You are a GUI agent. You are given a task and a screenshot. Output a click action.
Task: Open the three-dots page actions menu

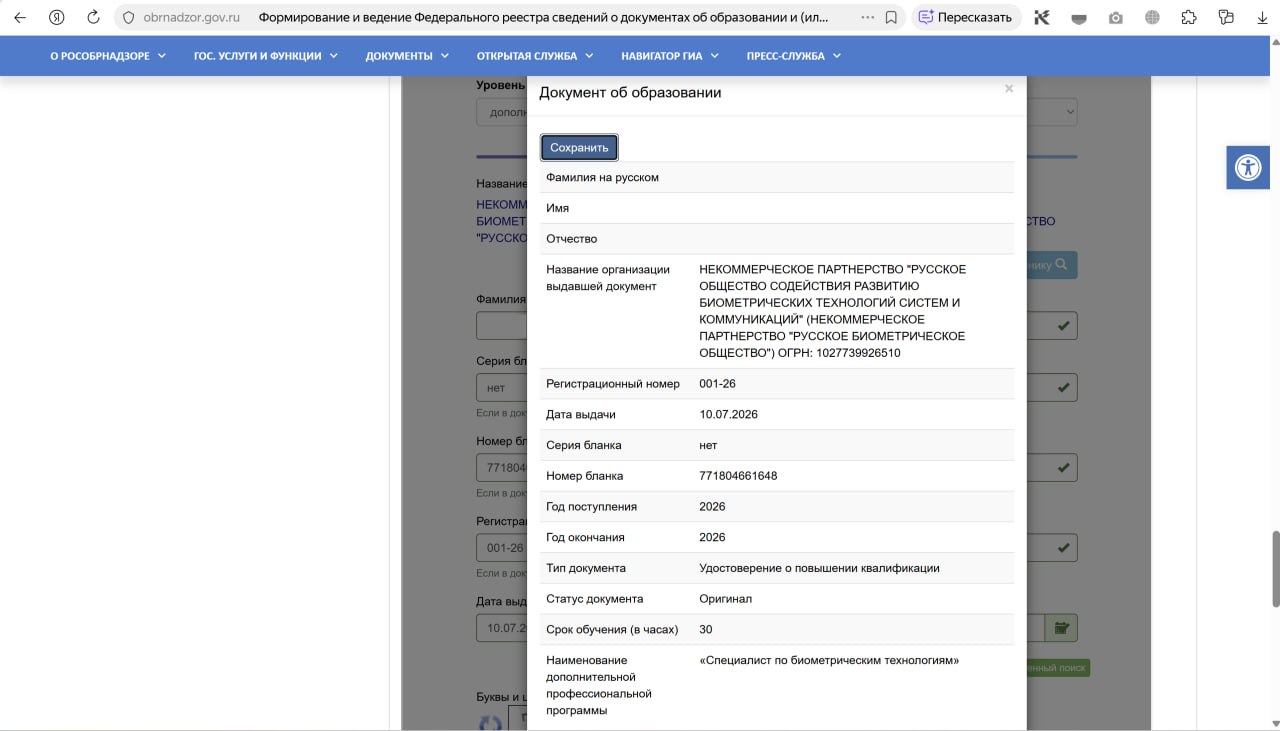point(867,18)
